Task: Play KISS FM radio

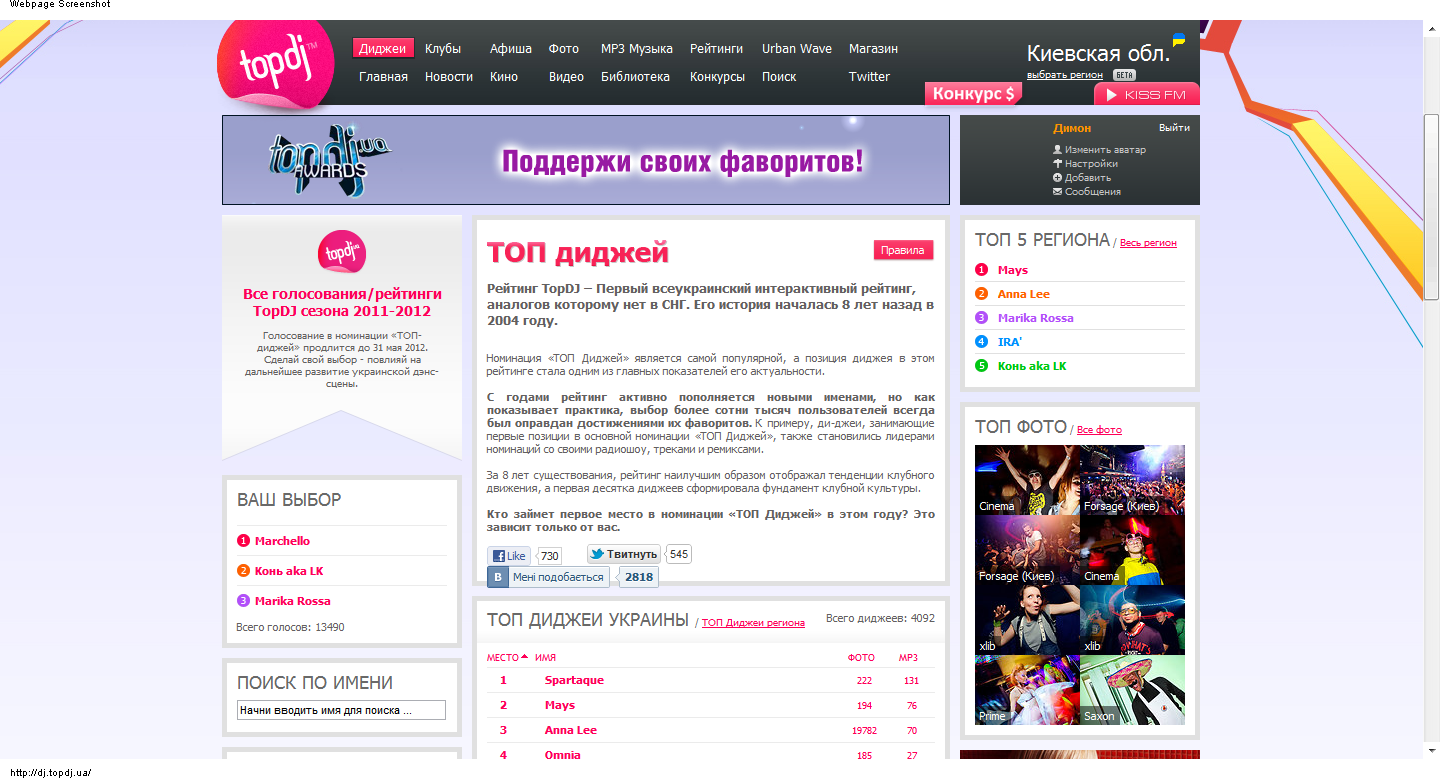Action: coord(1147,94)
